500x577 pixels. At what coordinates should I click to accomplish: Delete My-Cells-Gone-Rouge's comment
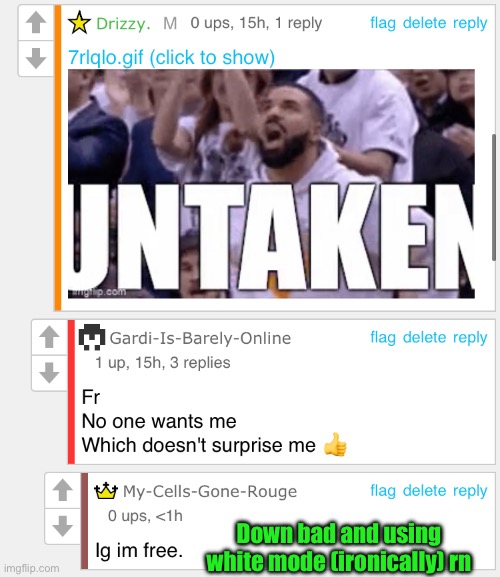click(425, 491)
